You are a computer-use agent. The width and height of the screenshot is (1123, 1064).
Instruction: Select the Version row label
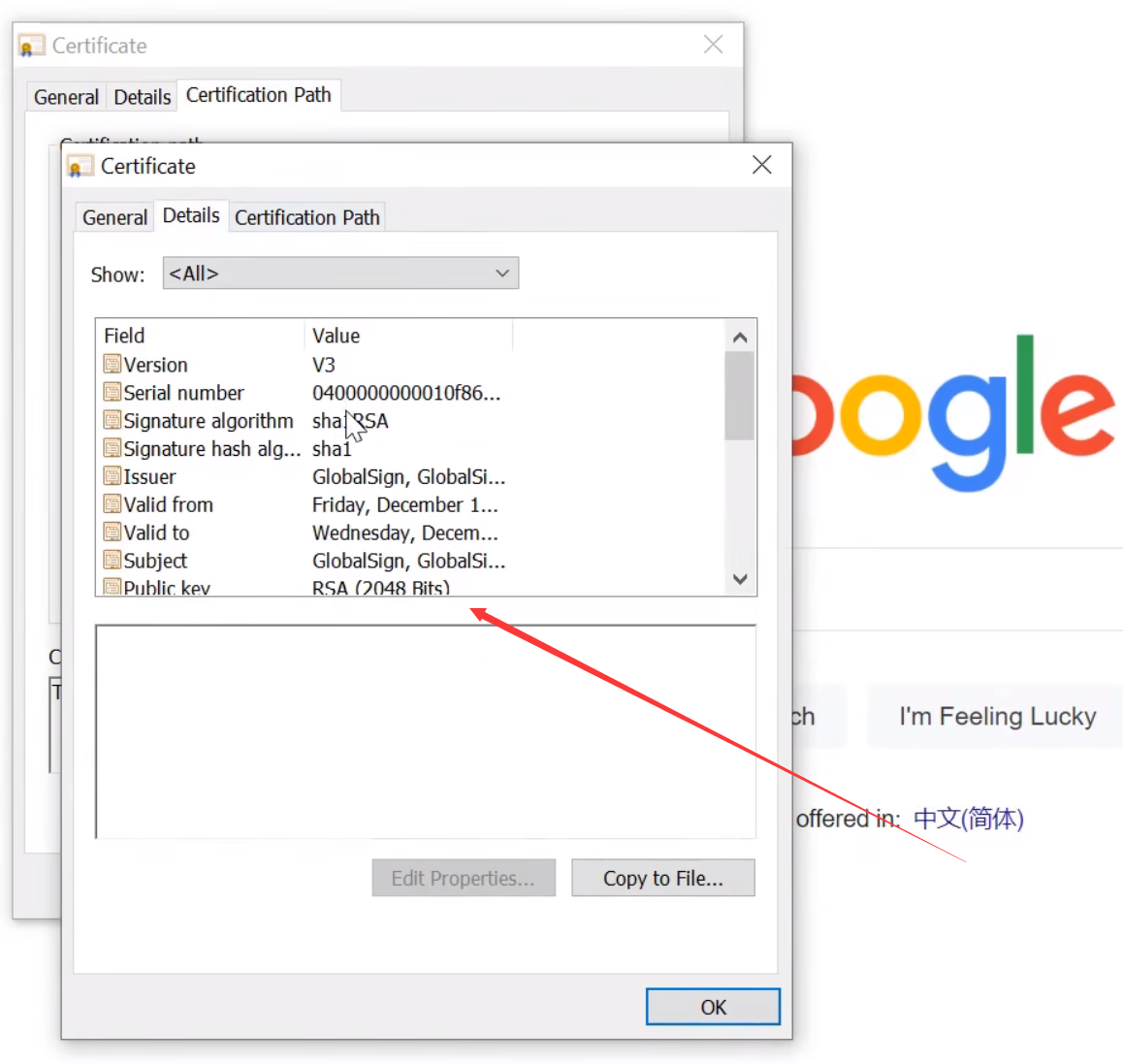coord(155,365)
